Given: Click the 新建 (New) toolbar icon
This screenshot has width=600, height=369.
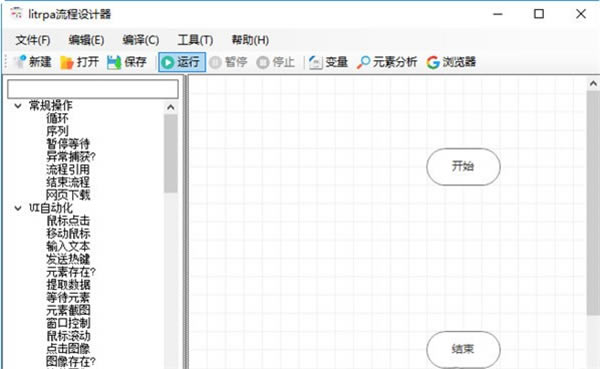Looking at the screenshot, I should (20, 62).
